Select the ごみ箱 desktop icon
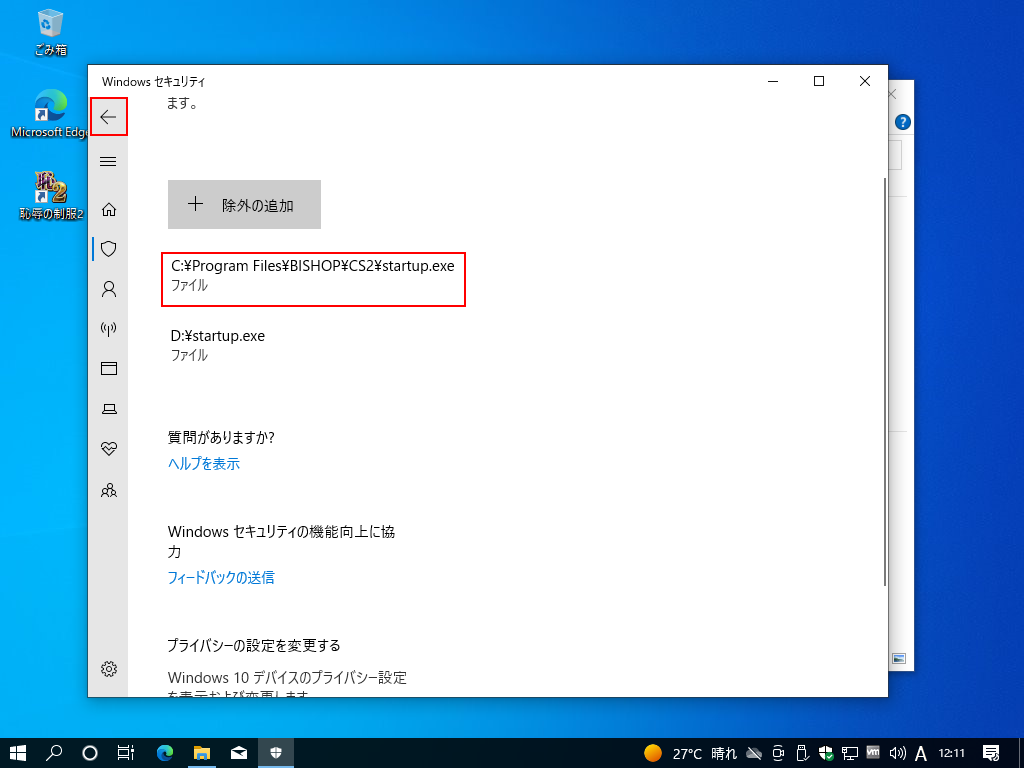1024x768 pixels. pos(50,32)
